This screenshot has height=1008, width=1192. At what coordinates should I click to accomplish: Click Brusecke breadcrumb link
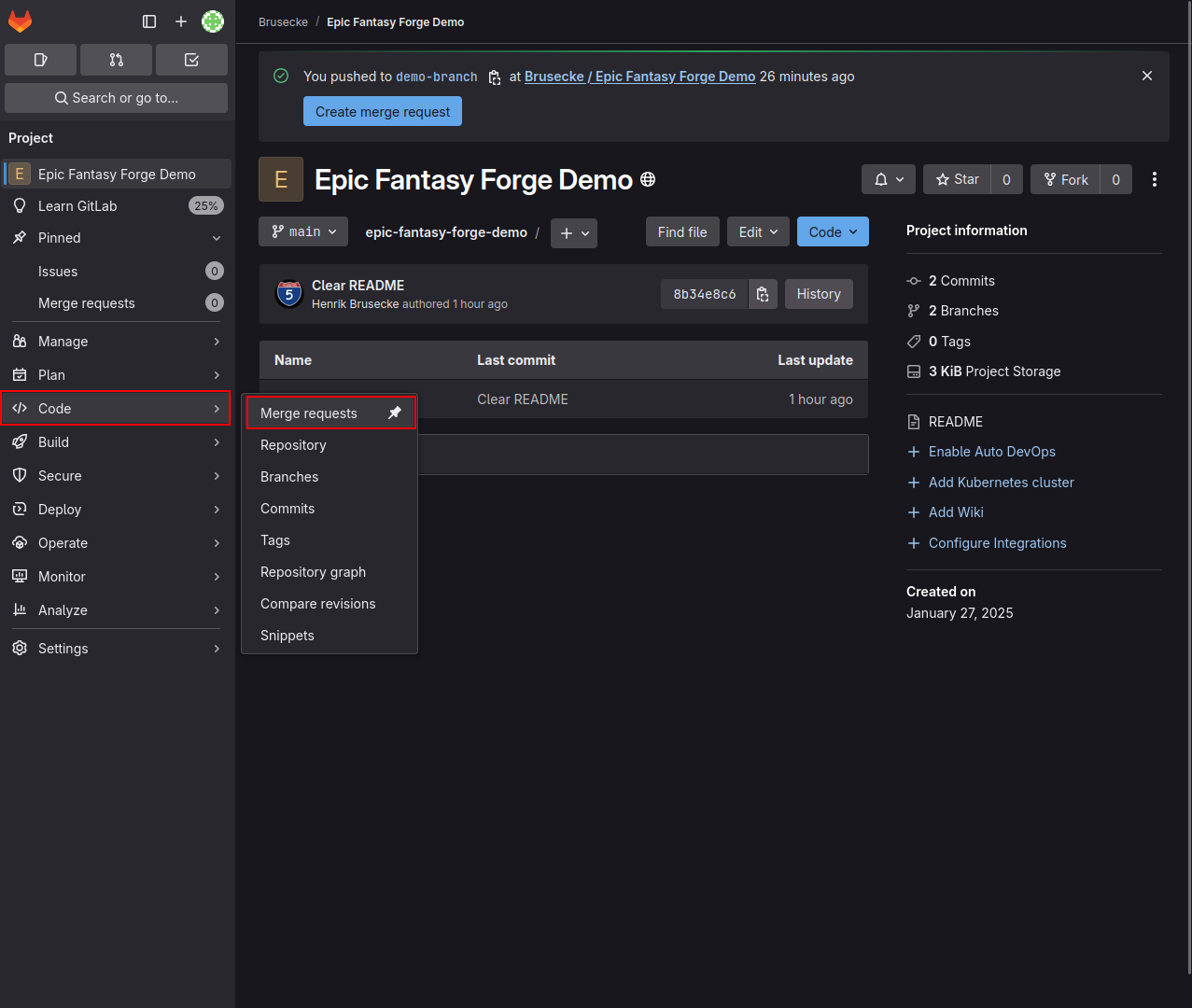283,22
